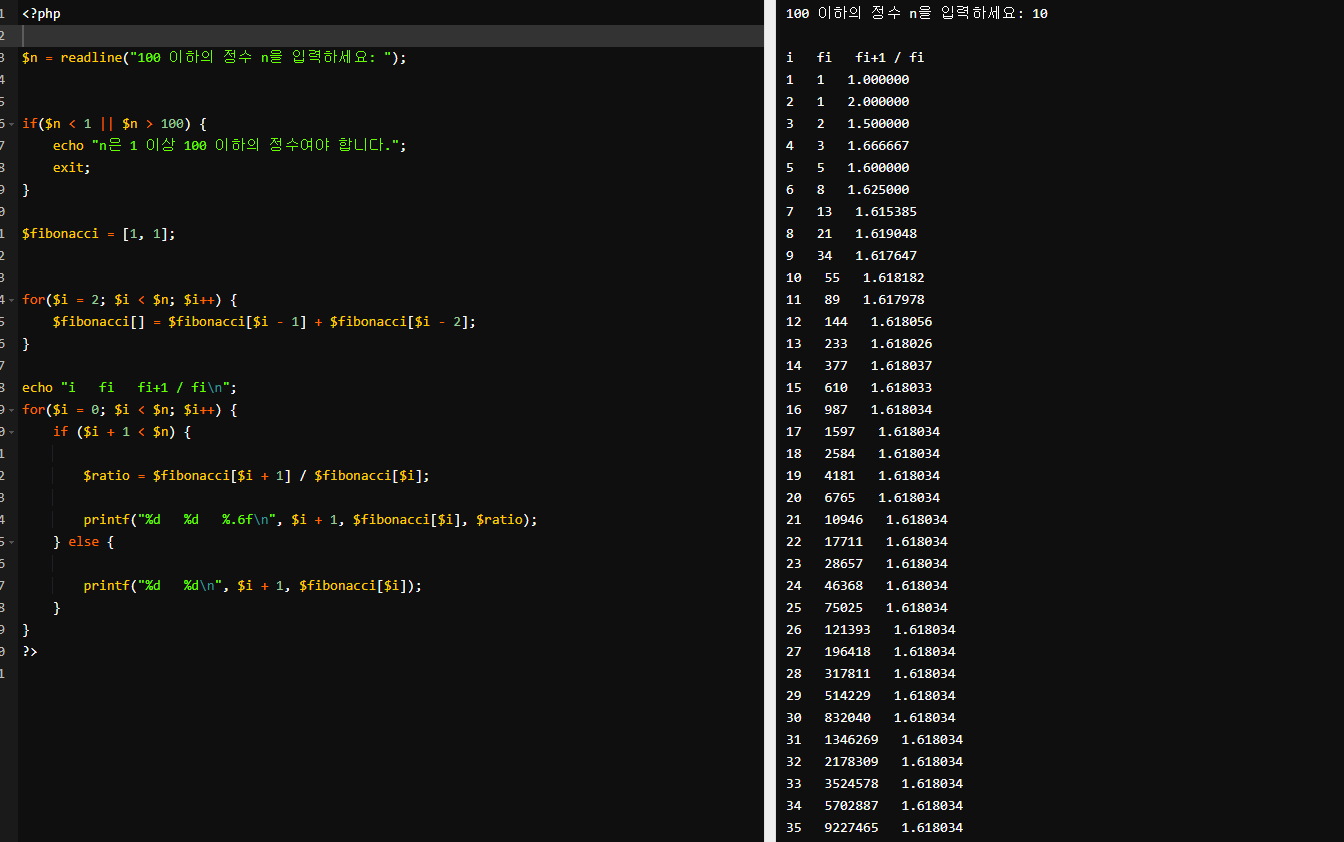Click the input prompt line in output

coord(916,14)
